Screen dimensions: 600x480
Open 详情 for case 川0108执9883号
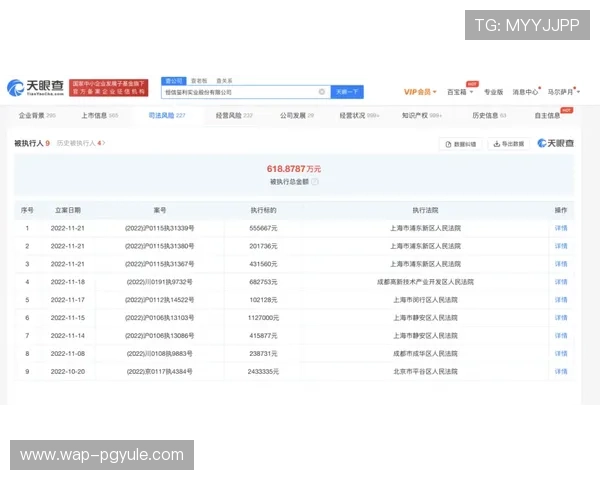pyautogui.click(x=561, y=354)
